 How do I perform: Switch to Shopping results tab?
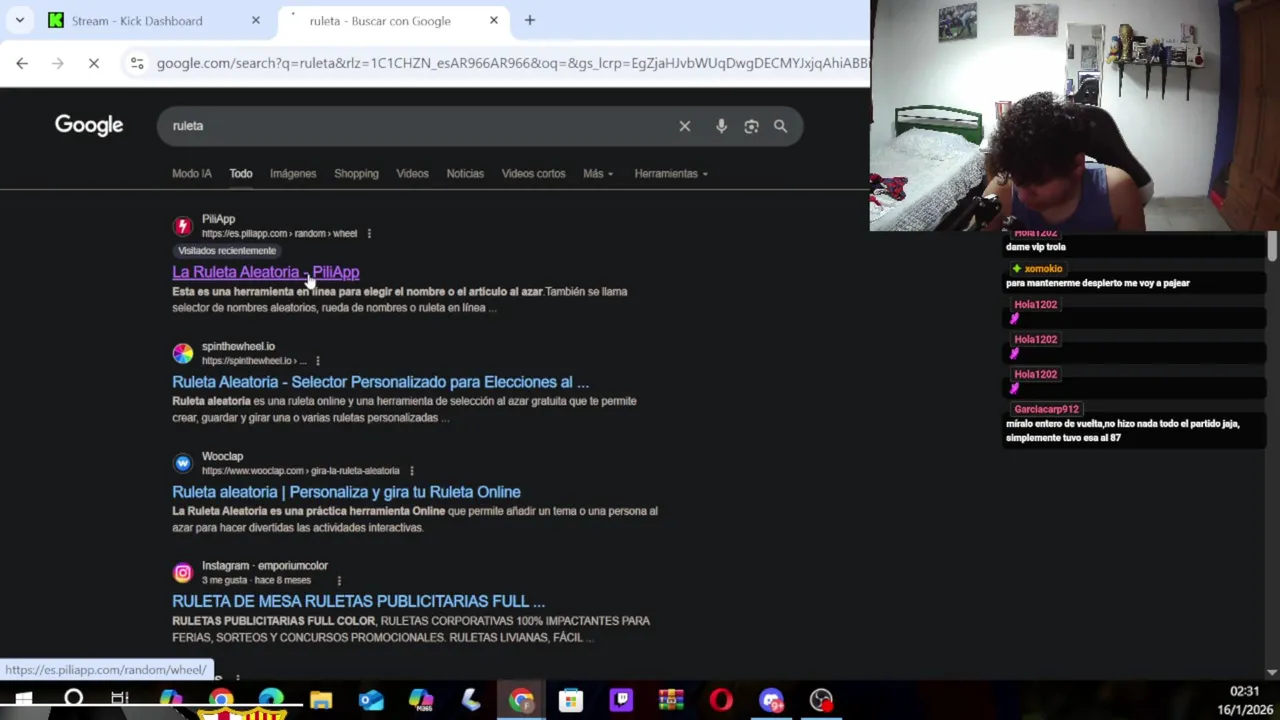click(x=356, y=173)
